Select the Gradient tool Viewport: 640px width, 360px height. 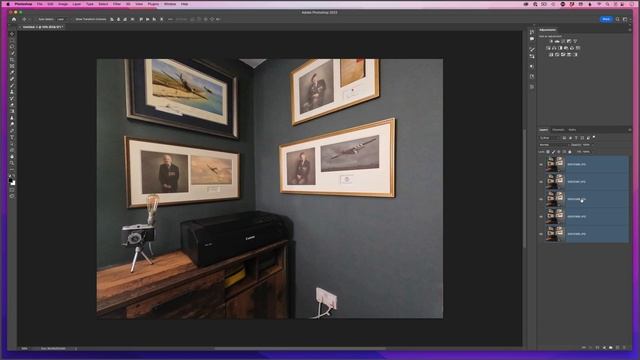[12, 111]
